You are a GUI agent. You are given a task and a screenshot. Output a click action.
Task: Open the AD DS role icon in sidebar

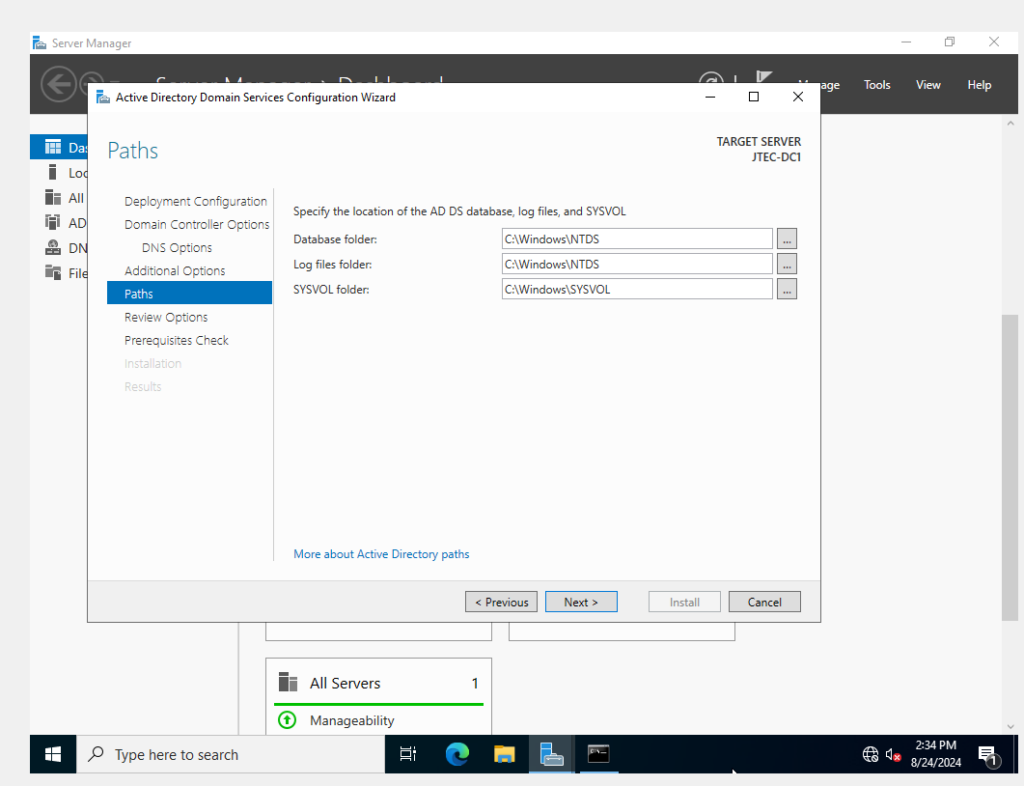[53, 222]
